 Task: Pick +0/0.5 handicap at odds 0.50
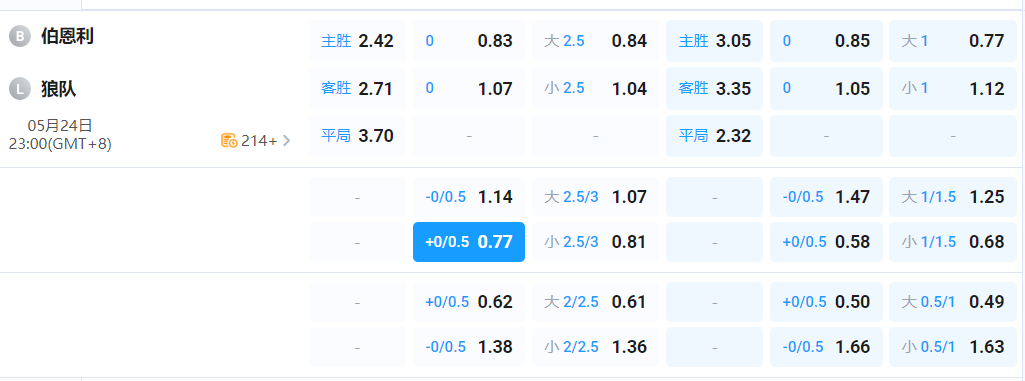826,302
